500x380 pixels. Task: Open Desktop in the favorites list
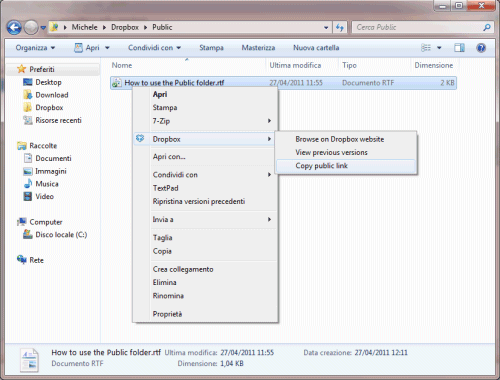tap(42, 82)
